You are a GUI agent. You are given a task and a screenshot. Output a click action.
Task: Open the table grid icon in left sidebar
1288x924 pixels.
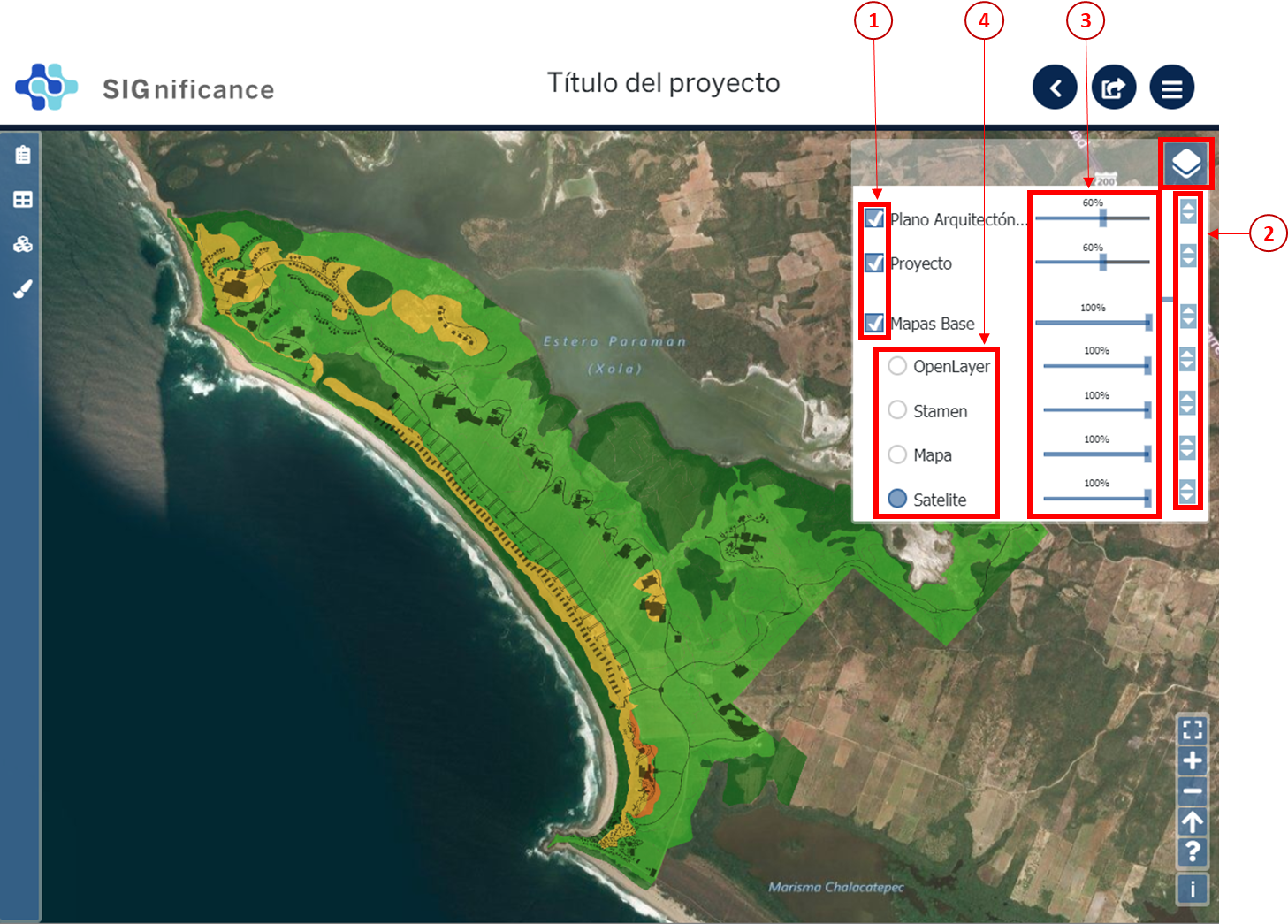coord(23,200)
